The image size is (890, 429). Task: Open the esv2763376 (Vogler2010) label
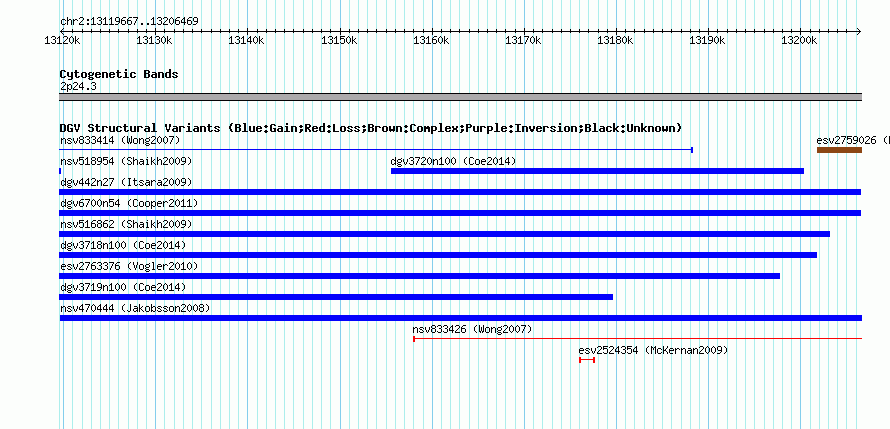point(129,266)
